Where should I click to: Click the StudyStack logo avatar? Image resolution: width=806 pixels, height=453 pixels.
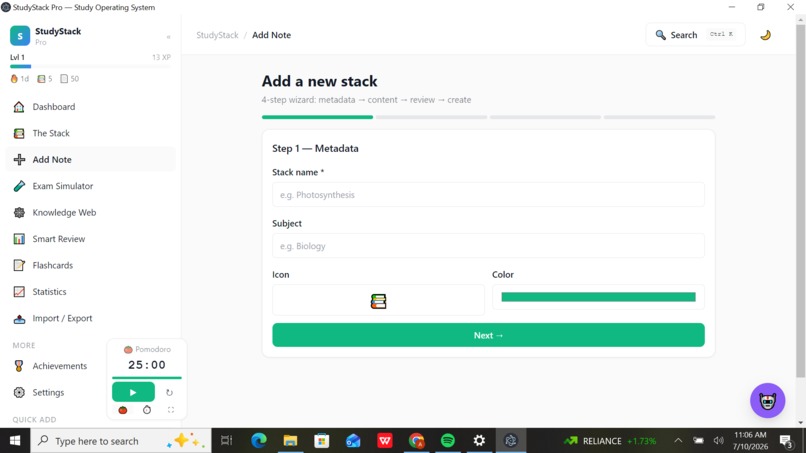pos(20,36)
